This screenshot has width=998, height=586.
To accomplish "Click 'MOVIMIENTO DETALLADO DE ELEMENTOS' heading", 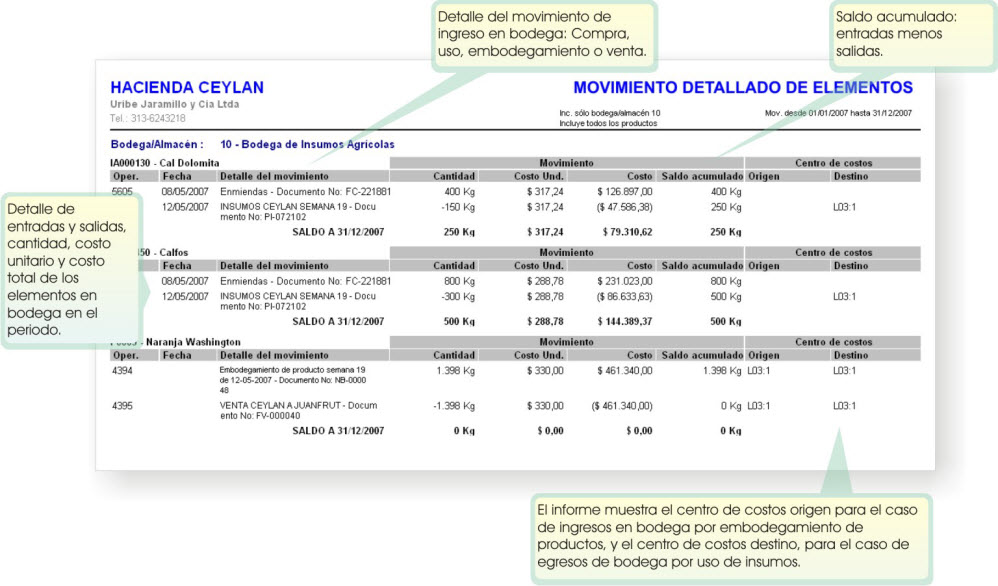I will coord(743,87).
